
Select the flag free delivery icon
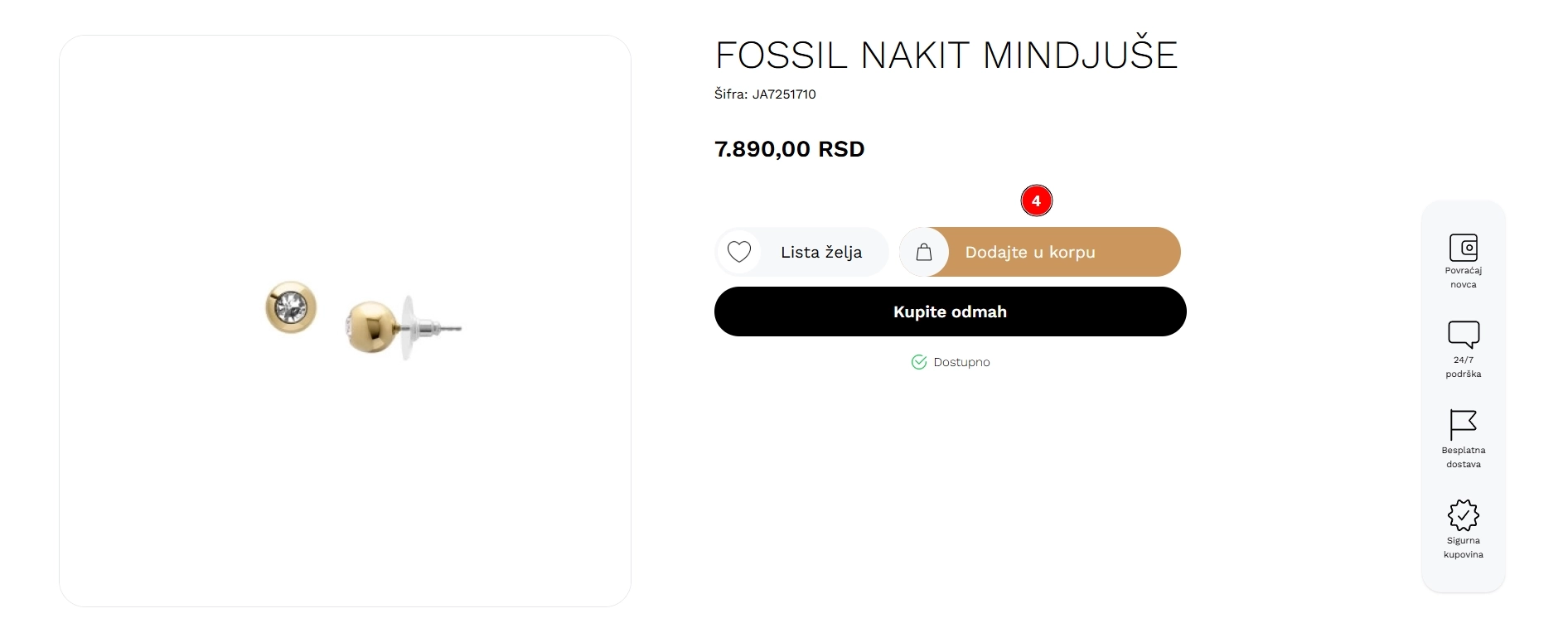tap(1464, 425)
